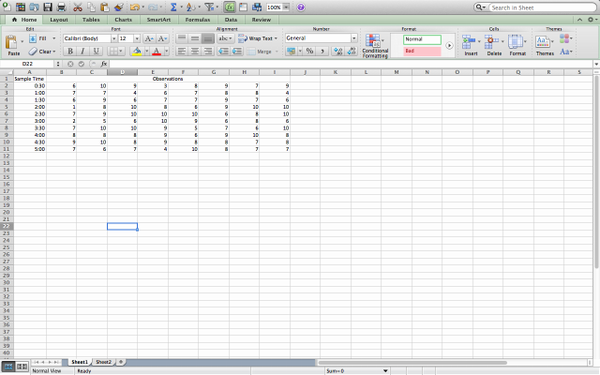Decrease decimal places
Viewport: 600px width, 375px height.
[351, 51]
